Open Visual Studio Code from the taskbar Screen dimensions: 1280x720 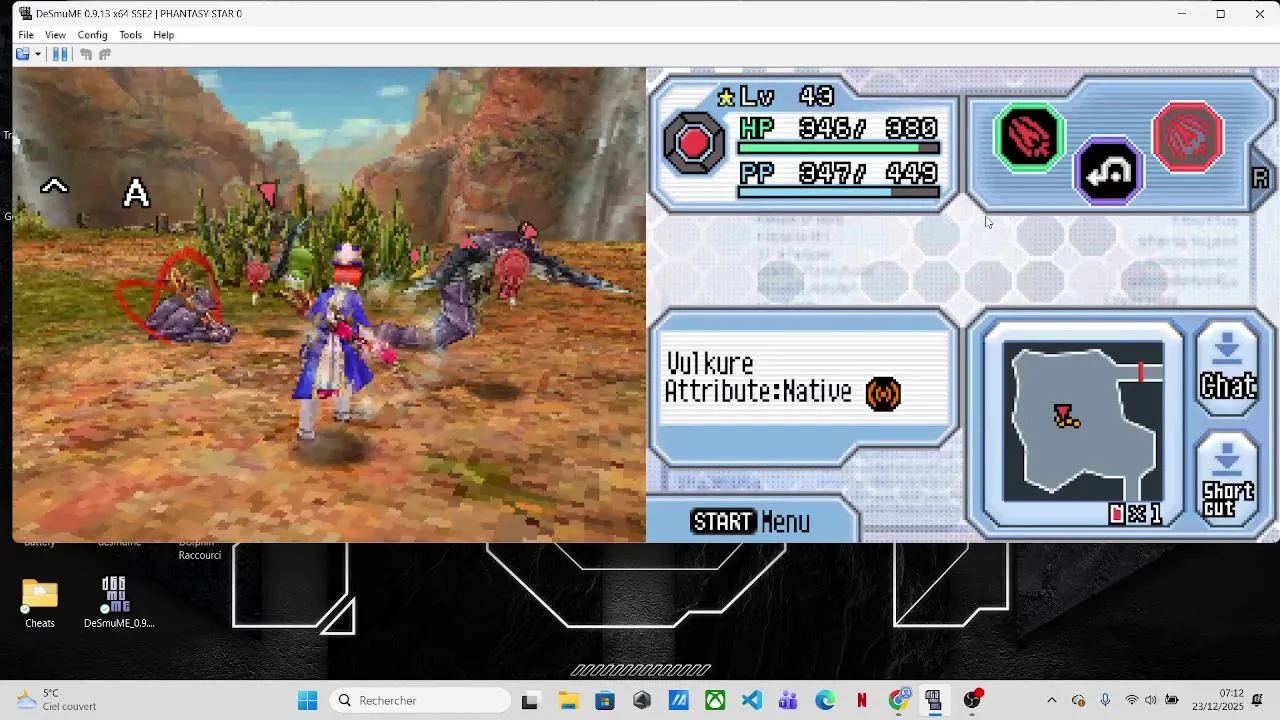click(x=752, y=701)
